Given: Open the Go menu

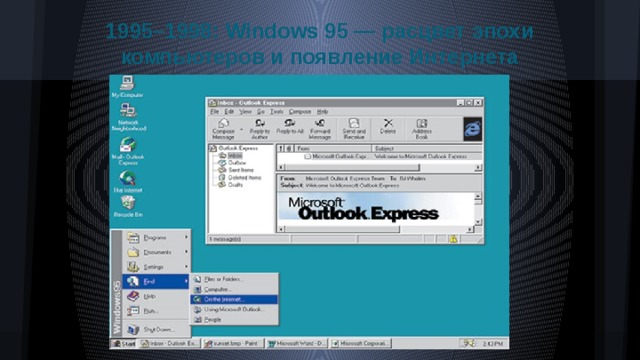Looking at the screenshot, I should tap(260, 111).
